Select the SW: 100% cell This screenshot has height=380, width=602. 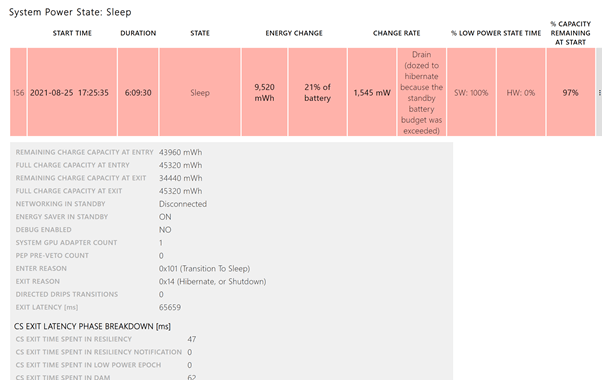(471, 93)
